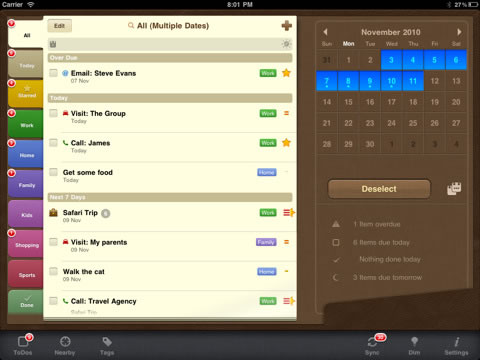
Task: Tap priority icon on Call: Travel Agency
Action: 289,301
